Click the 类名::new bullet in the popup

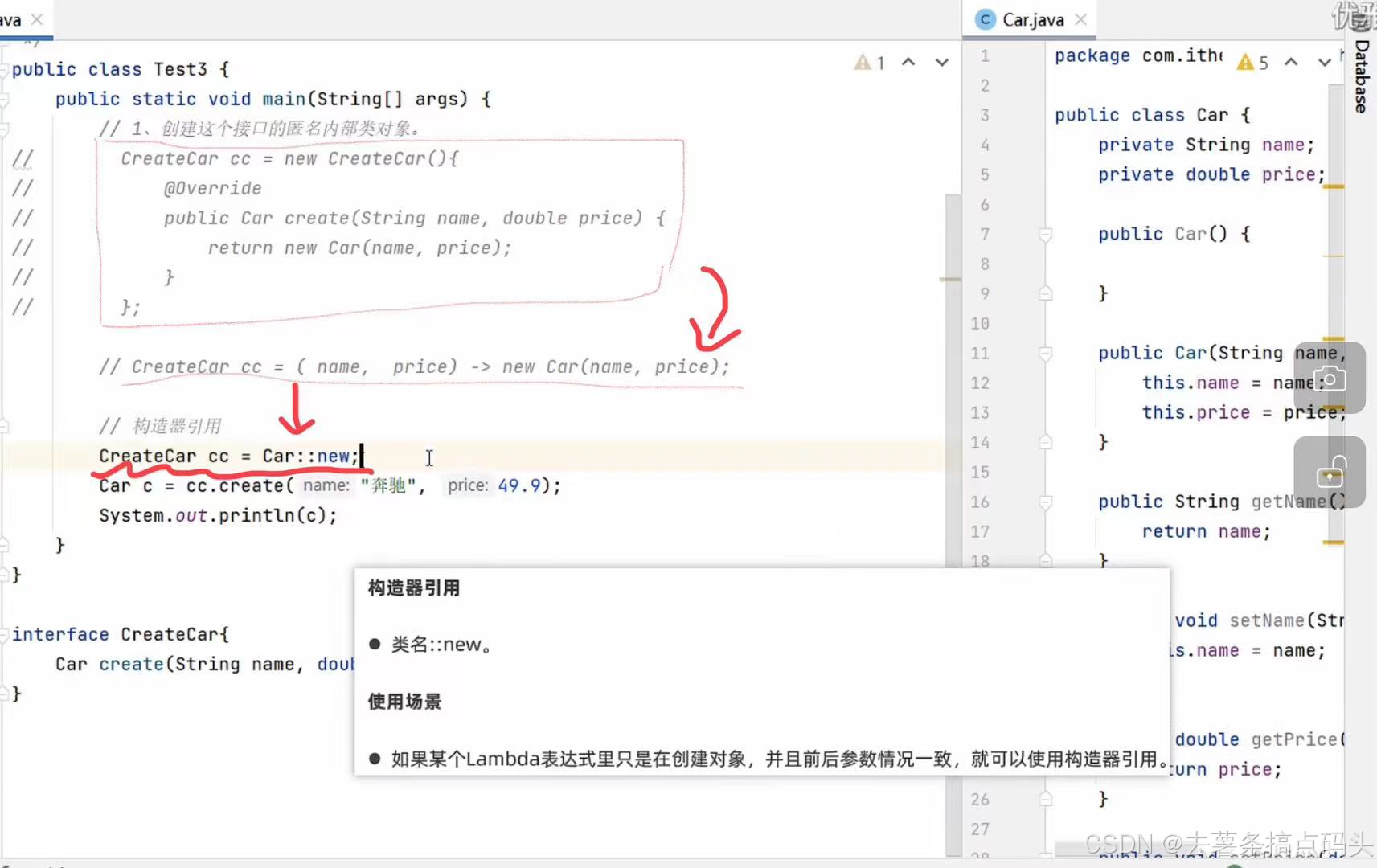pyautogui.click(x=441, y=645)
